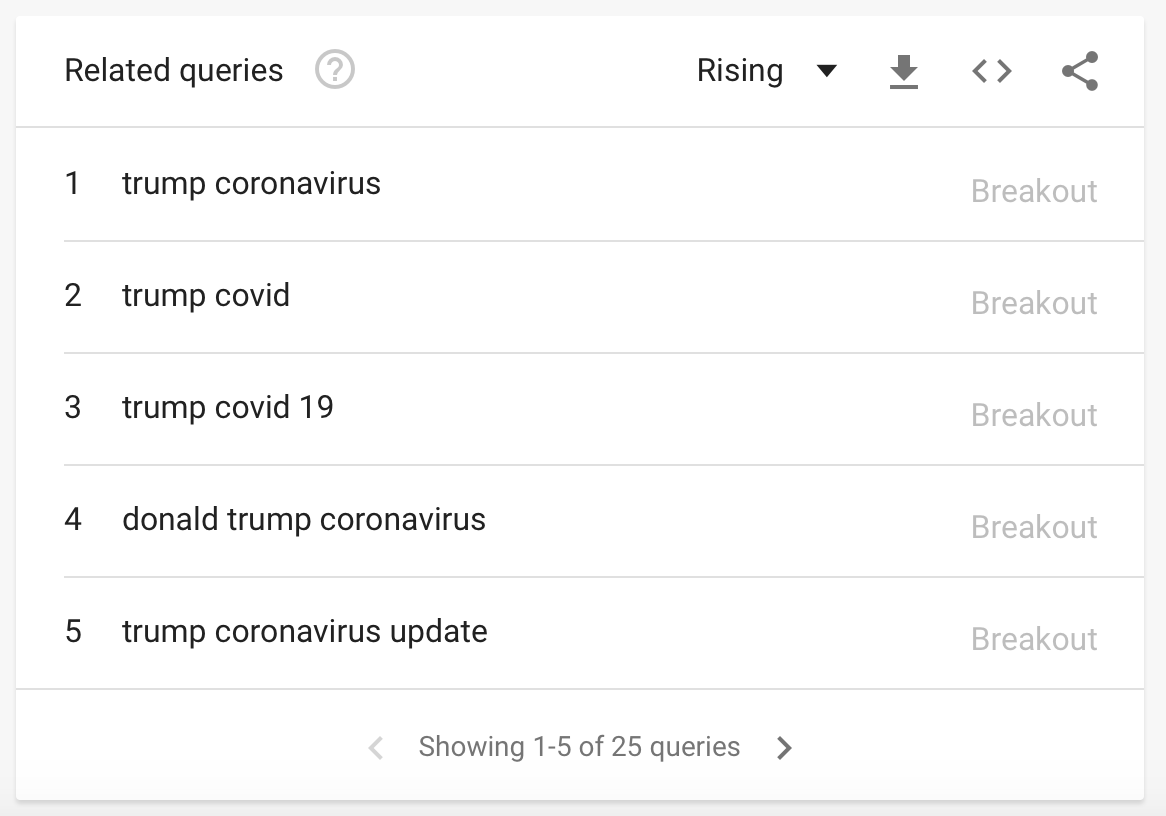Click Breakout label for trump coronavirus
Image resolution: width=1166 pixels, height=816 pixels.
pyautogui.click(x=1034, y=191)
